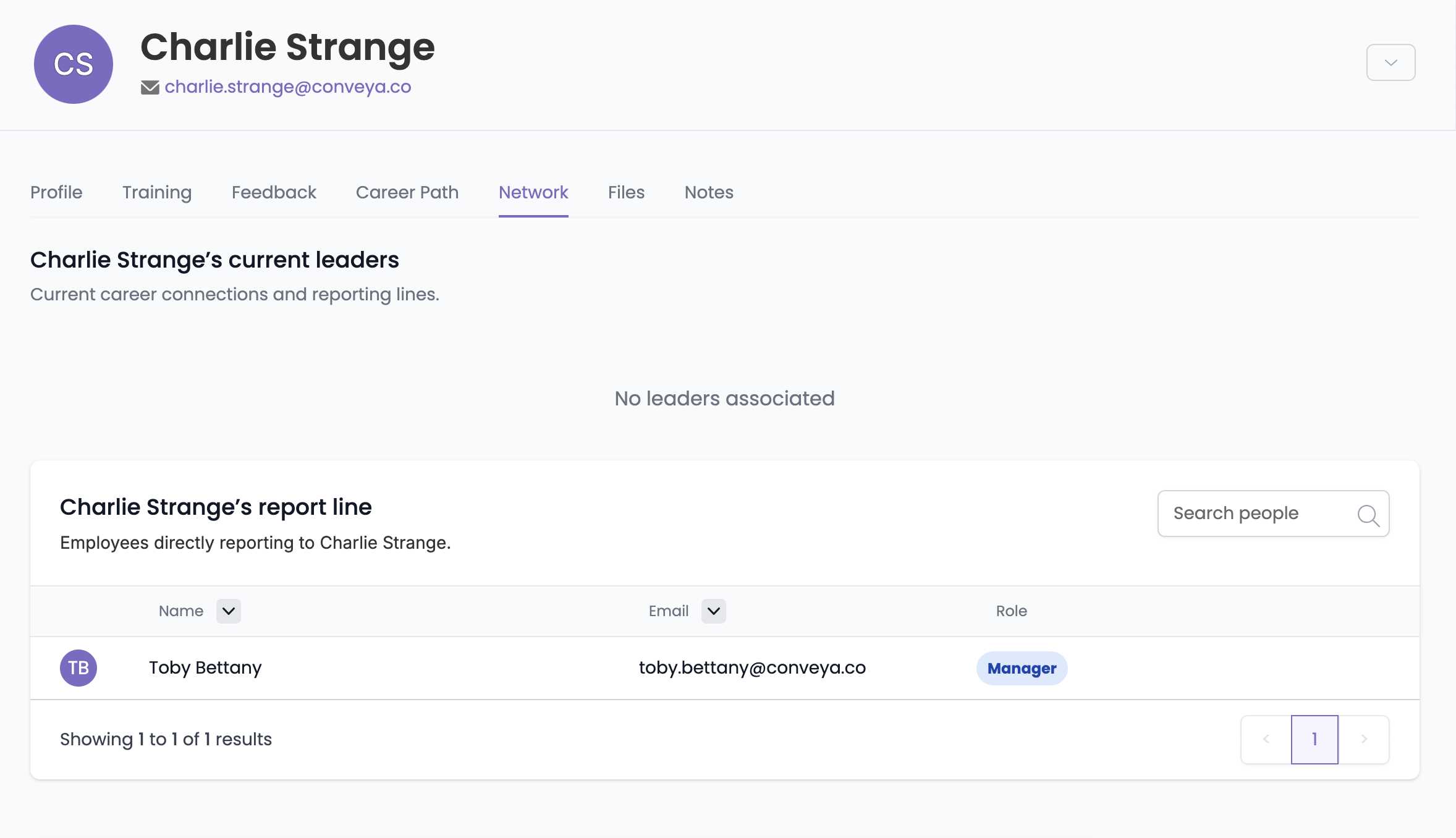Go to previous results page

[1266, 739]
